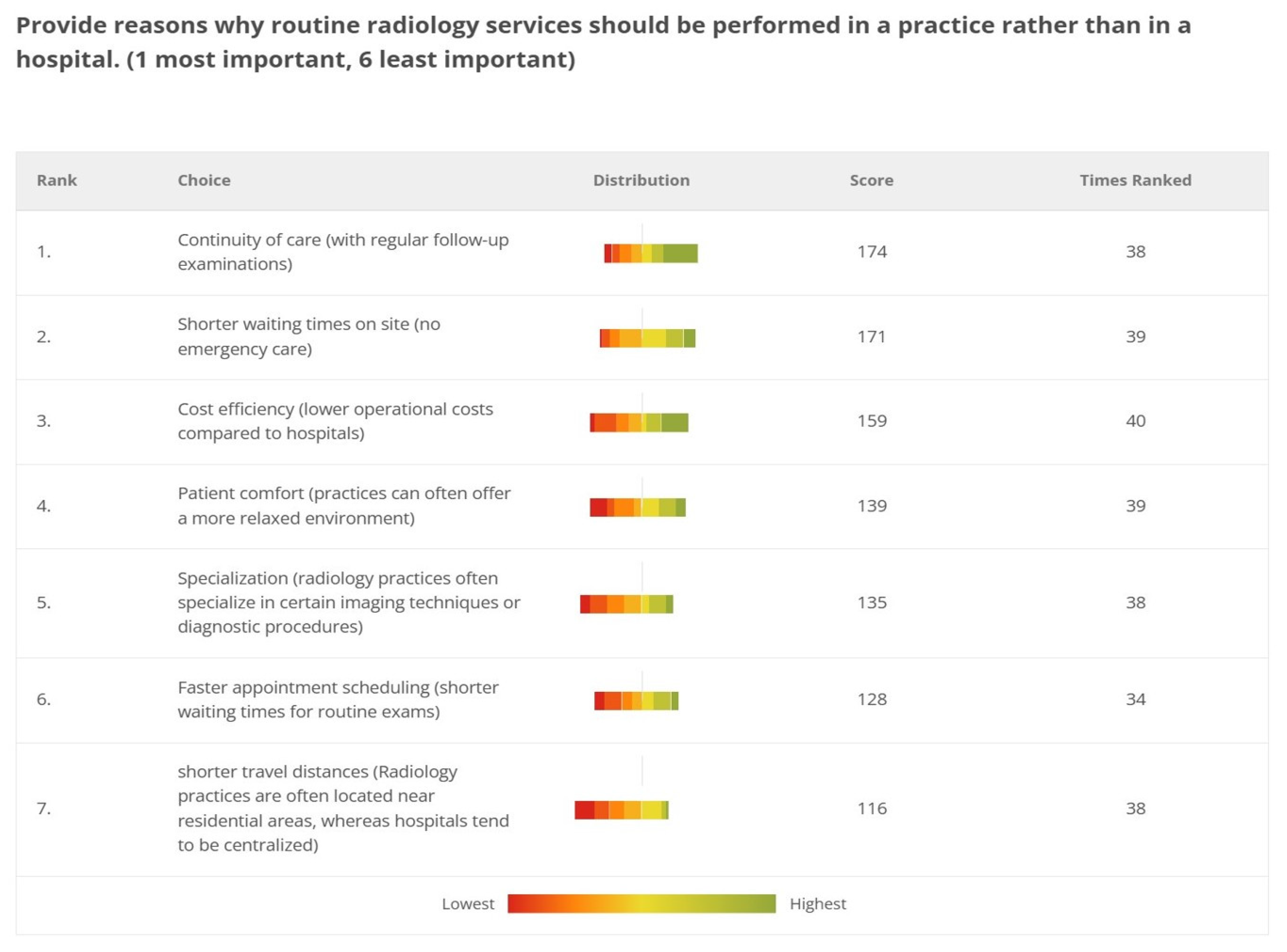The height and width of the screenshot is (952, 1287).
Task: Click the Score column header
Action: coord(871,180)
